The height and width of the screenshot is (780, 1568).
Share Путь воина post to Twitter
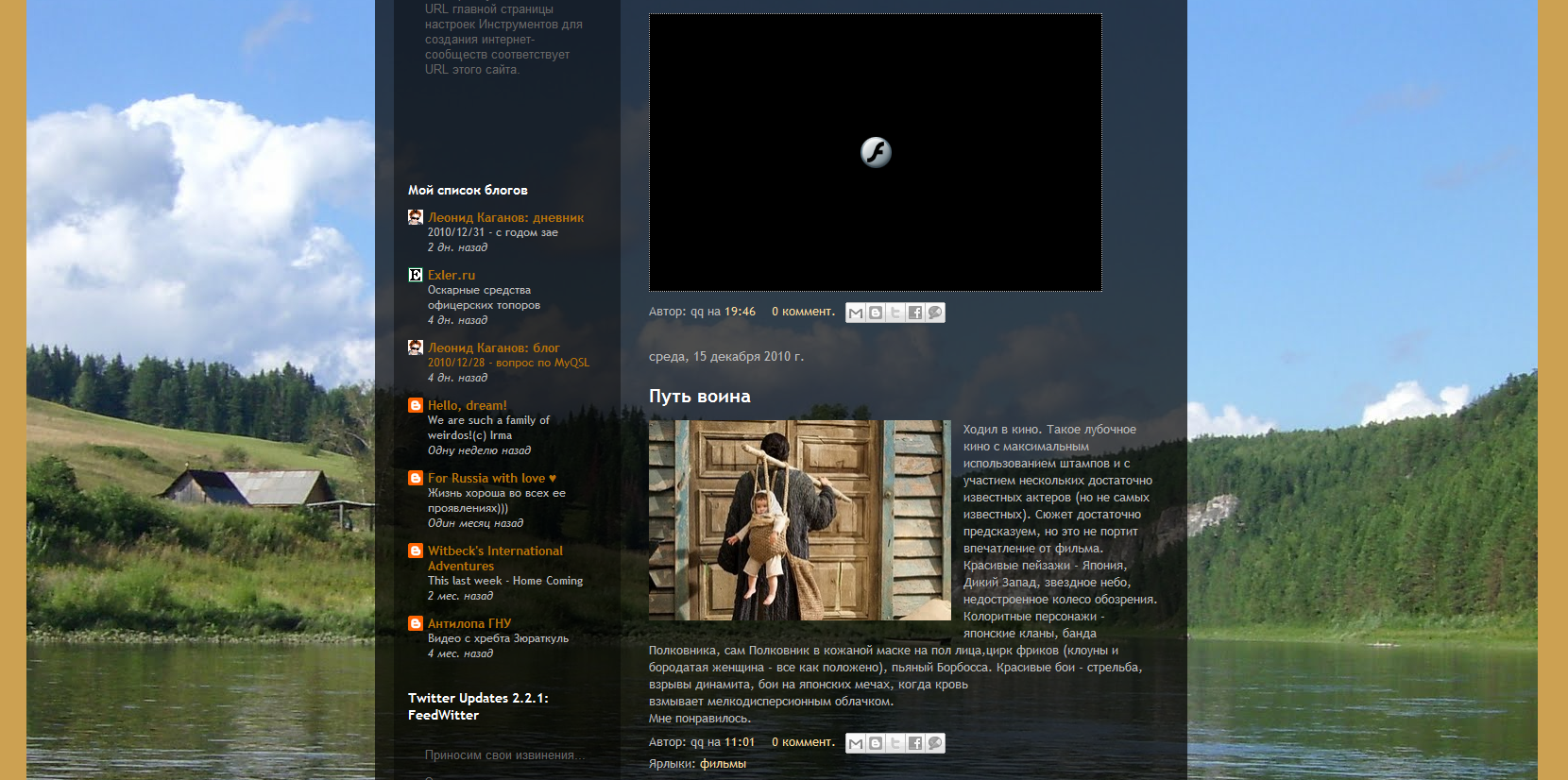pos(895,743)
